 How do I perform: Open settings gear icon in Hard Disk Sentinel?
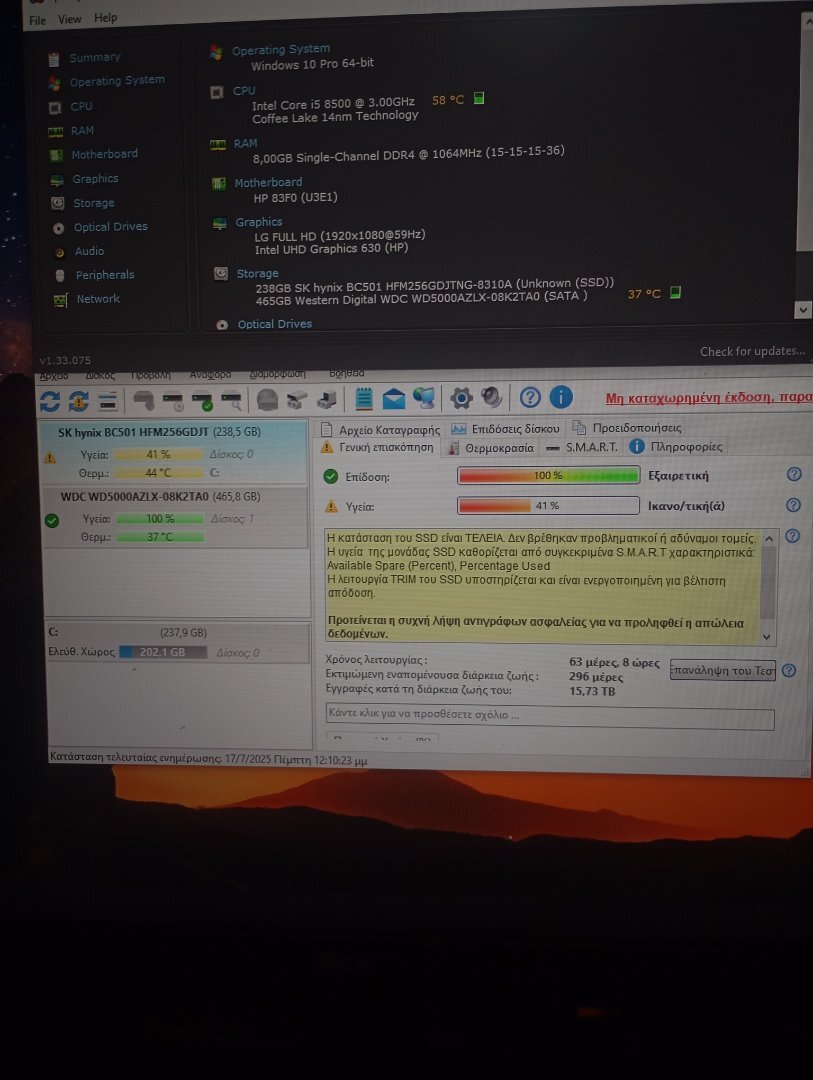[461, 397]
